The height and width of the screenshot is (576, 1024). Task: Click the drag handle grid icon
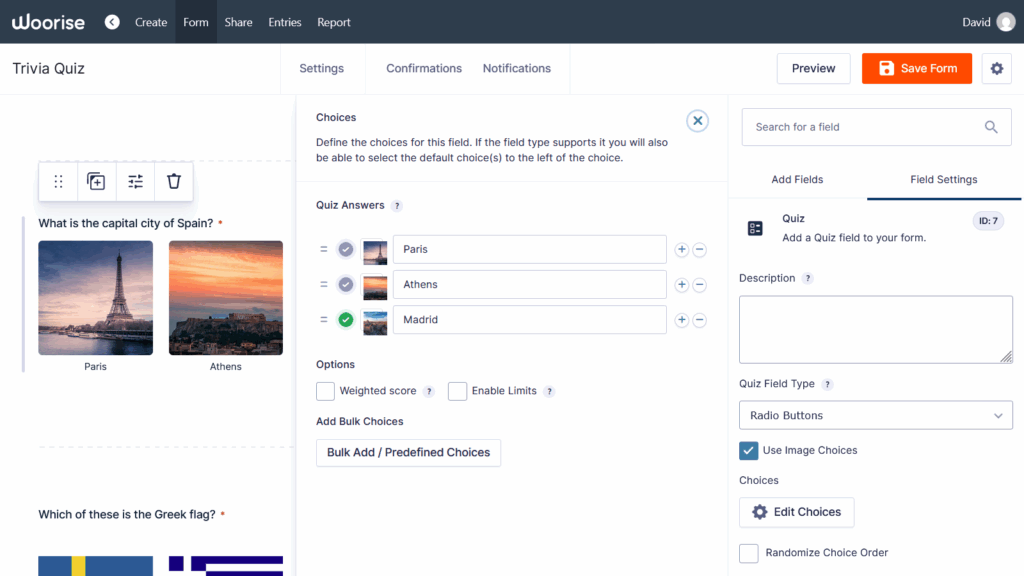[58, 181]
